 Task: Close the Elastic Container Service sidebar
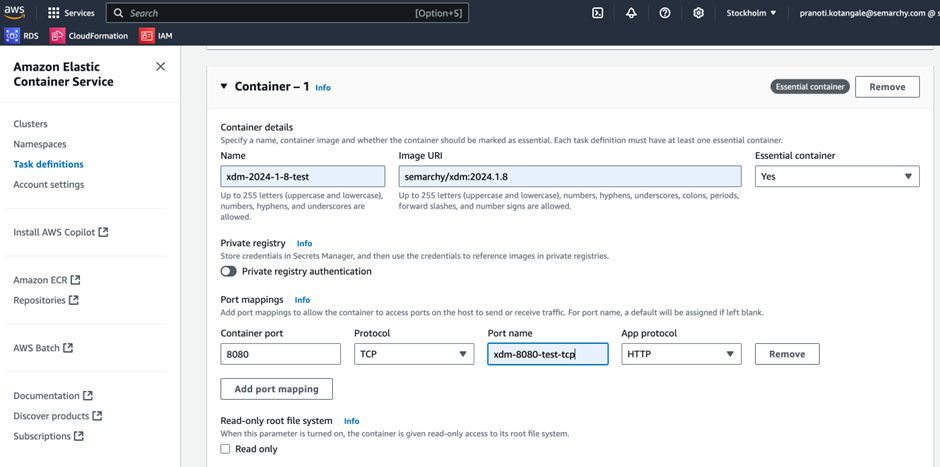[x=160, y=67]
